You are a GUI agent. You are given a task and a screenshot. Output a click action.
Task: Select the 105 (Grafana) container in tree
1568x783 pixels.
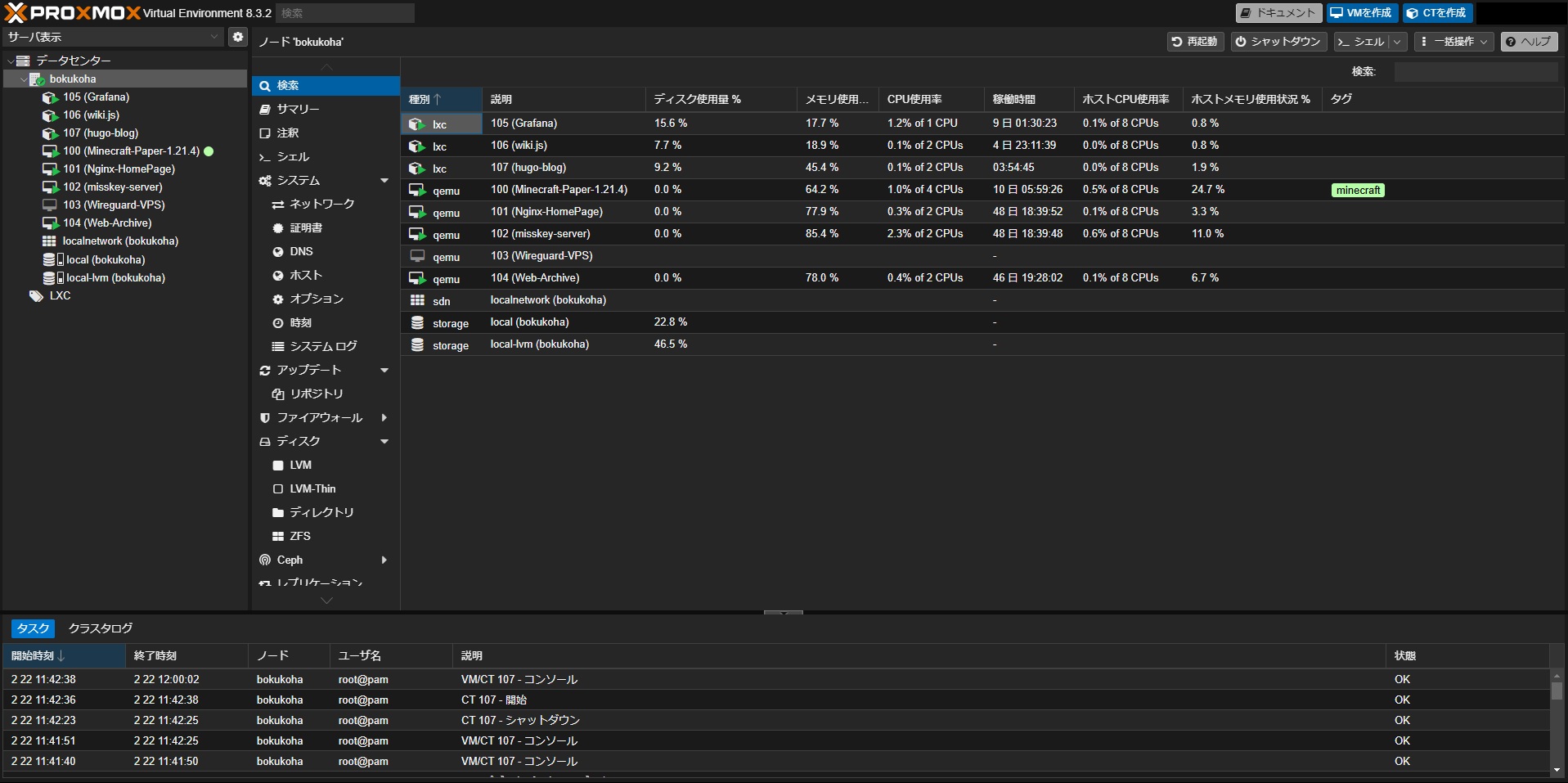point(96,97)
